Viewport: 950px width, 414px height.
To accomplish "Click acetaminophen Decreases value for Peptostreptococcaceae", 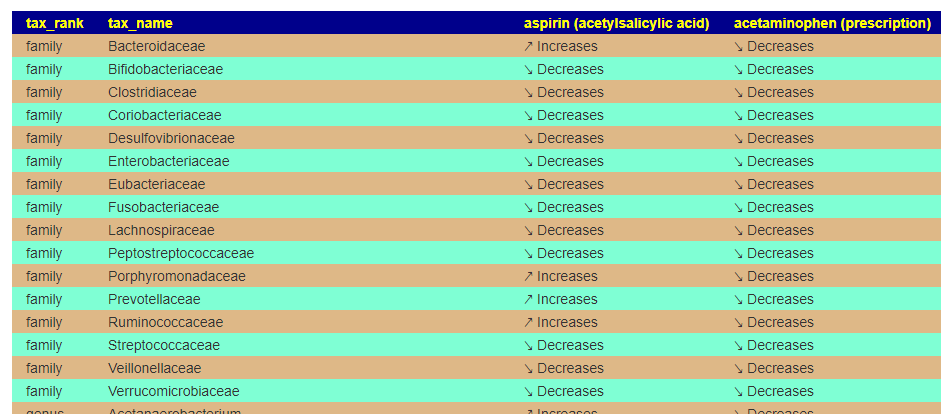I will point(774,253).
